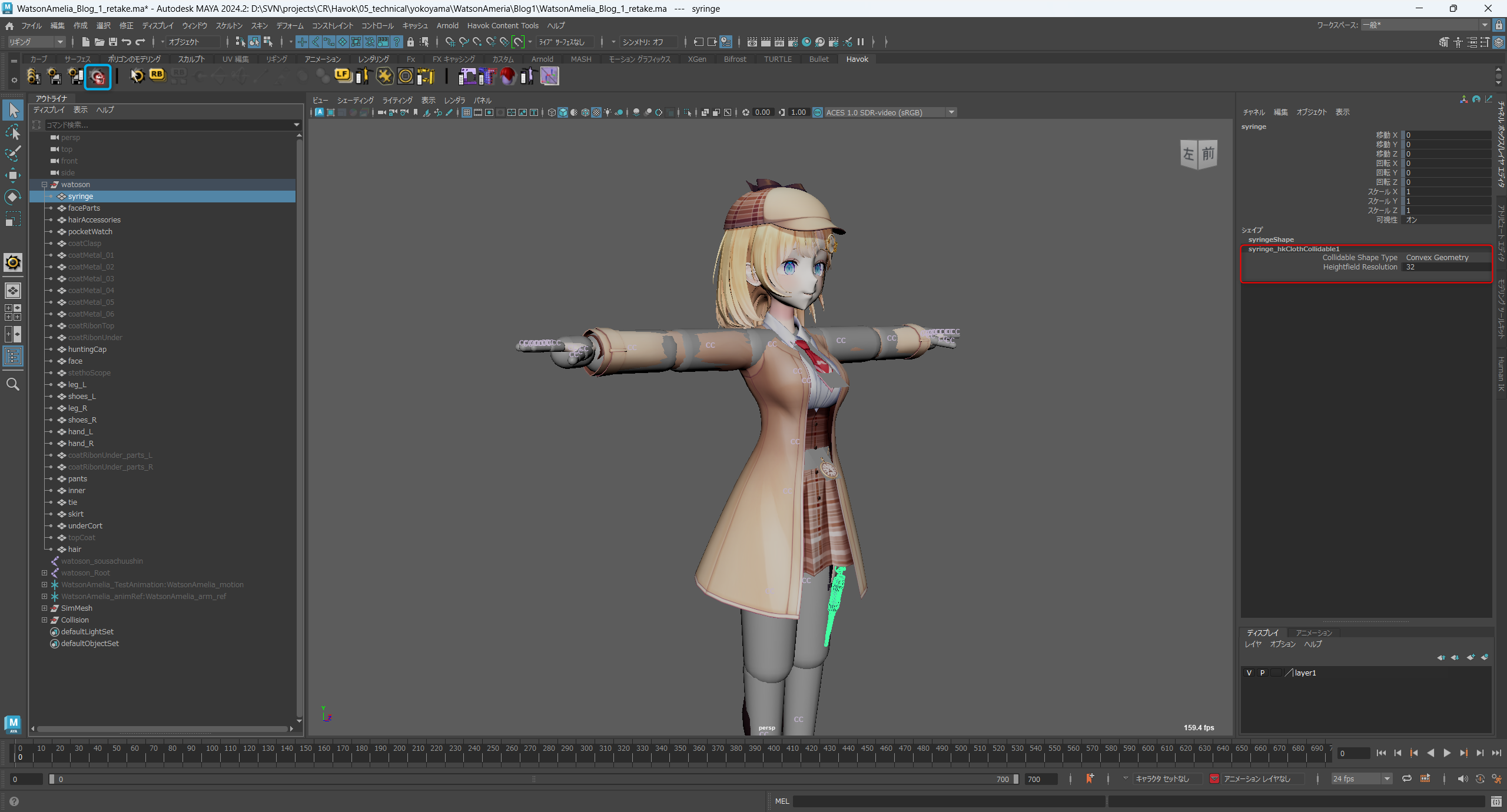Screen dimensions: 1507x812
Task: Collapse the watoson group in the Outliner
Action: (44, 184)
